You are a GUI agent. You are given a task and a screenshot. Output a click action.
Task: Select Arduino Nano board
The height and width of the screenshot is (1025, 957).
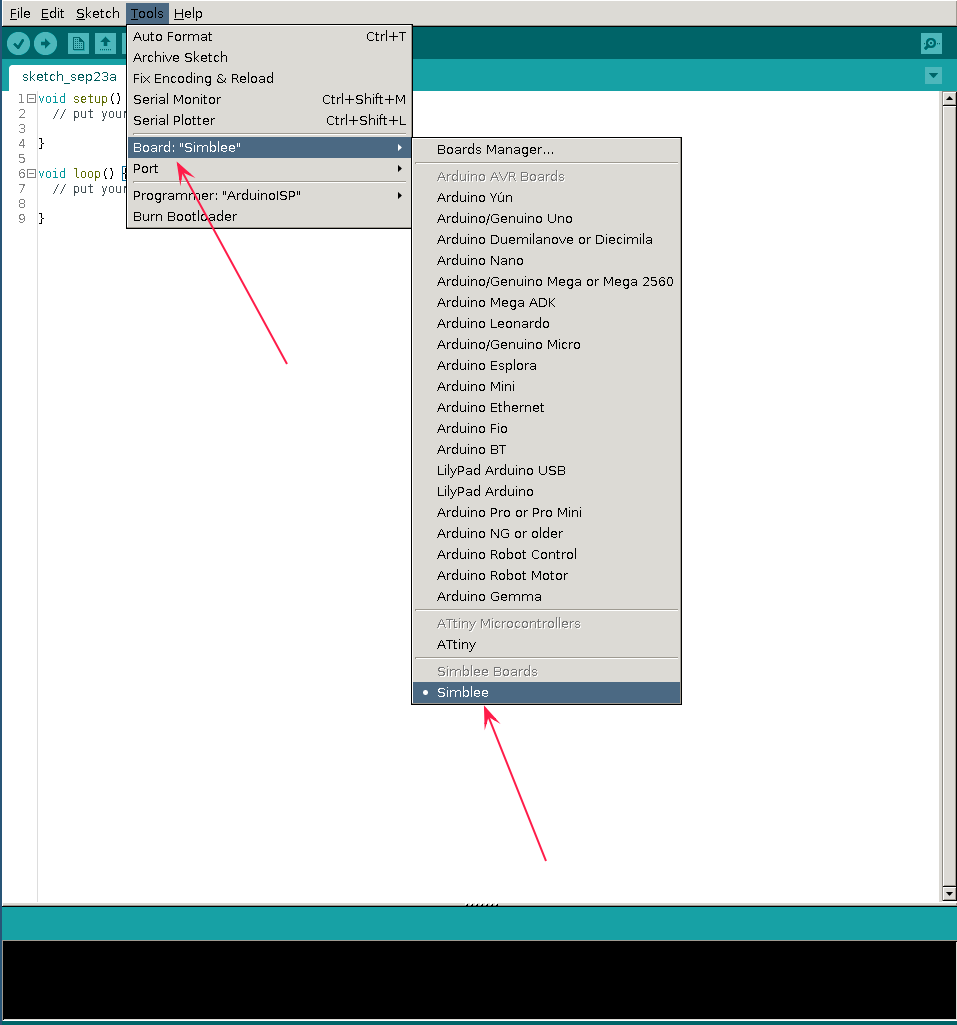pos(546,260)
